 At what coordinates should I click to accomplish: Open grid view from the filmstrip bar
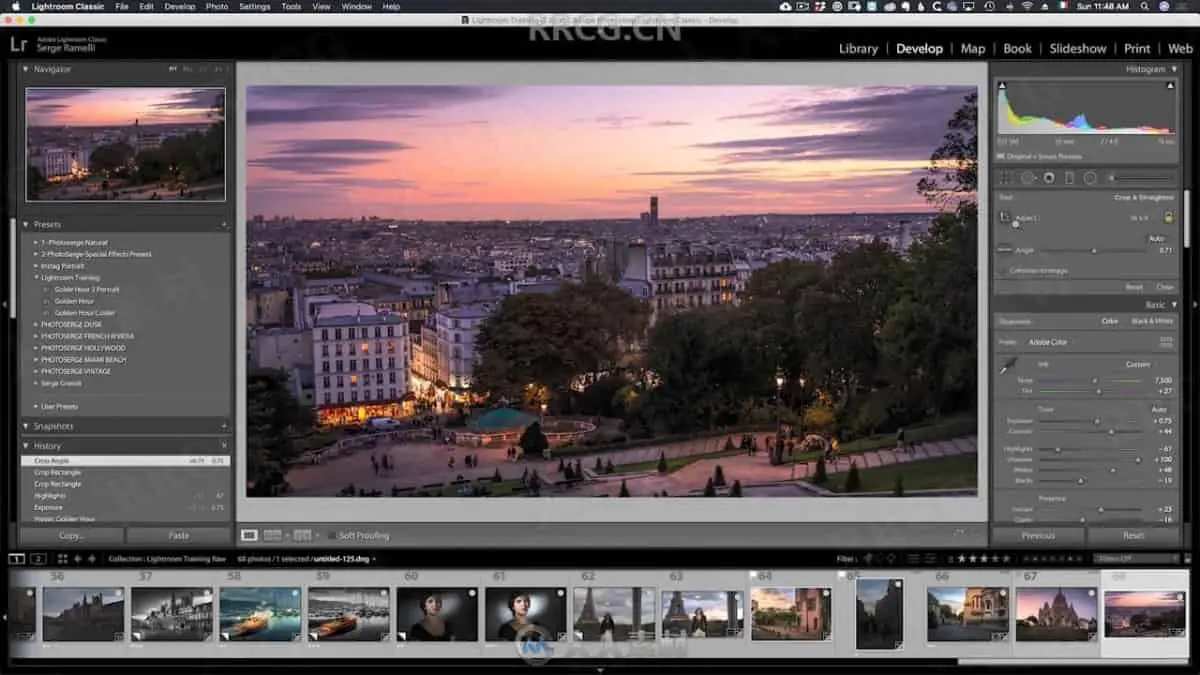(62, 558)
